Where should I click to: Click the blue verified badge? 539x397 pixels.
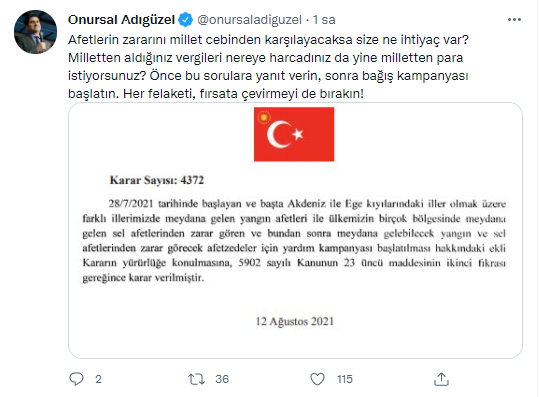186,20
